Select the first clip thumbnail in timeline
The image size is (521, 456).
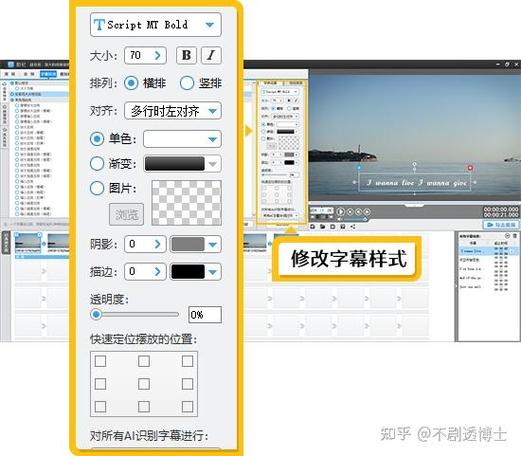(x=28, y=242)
